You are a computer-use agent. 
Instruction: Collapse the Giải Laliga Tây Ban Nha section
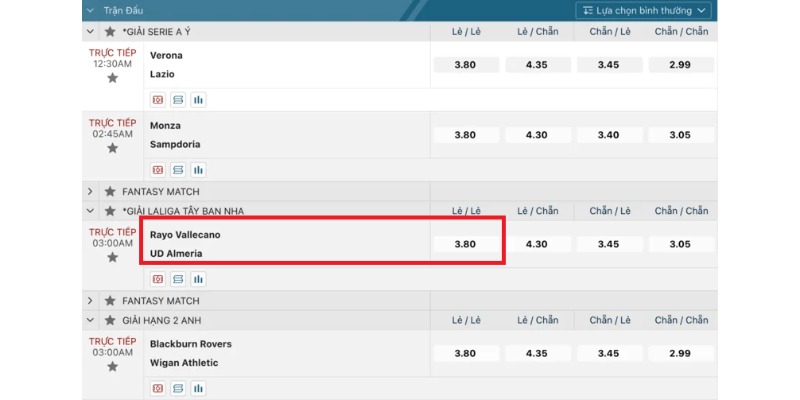tap(91, 211)
